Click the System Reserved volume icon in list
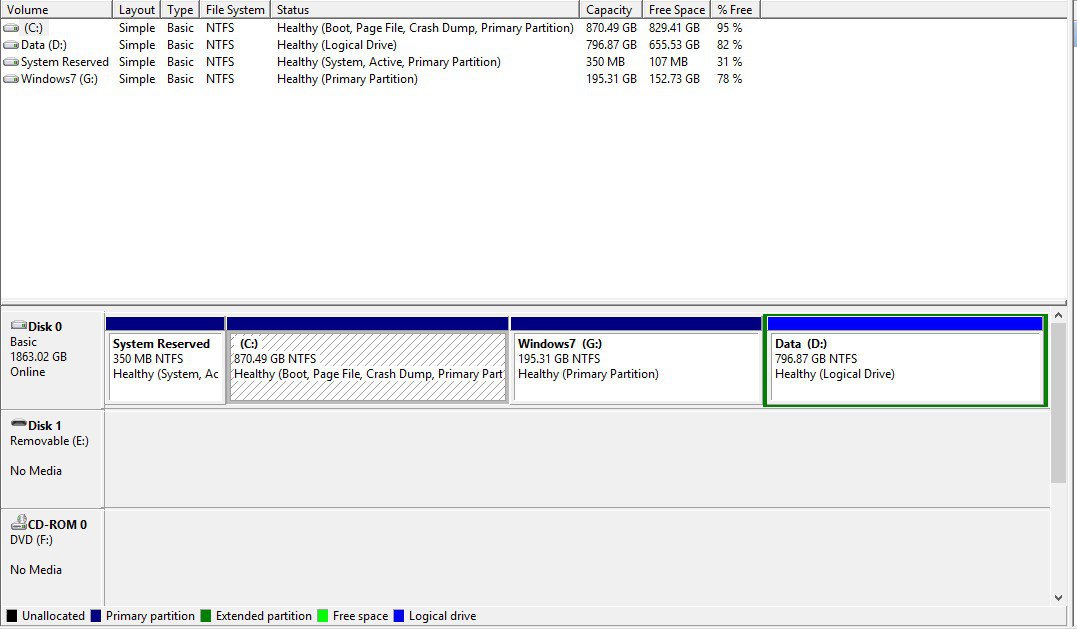The image size is (1077, 629). [x=11, y=62]
